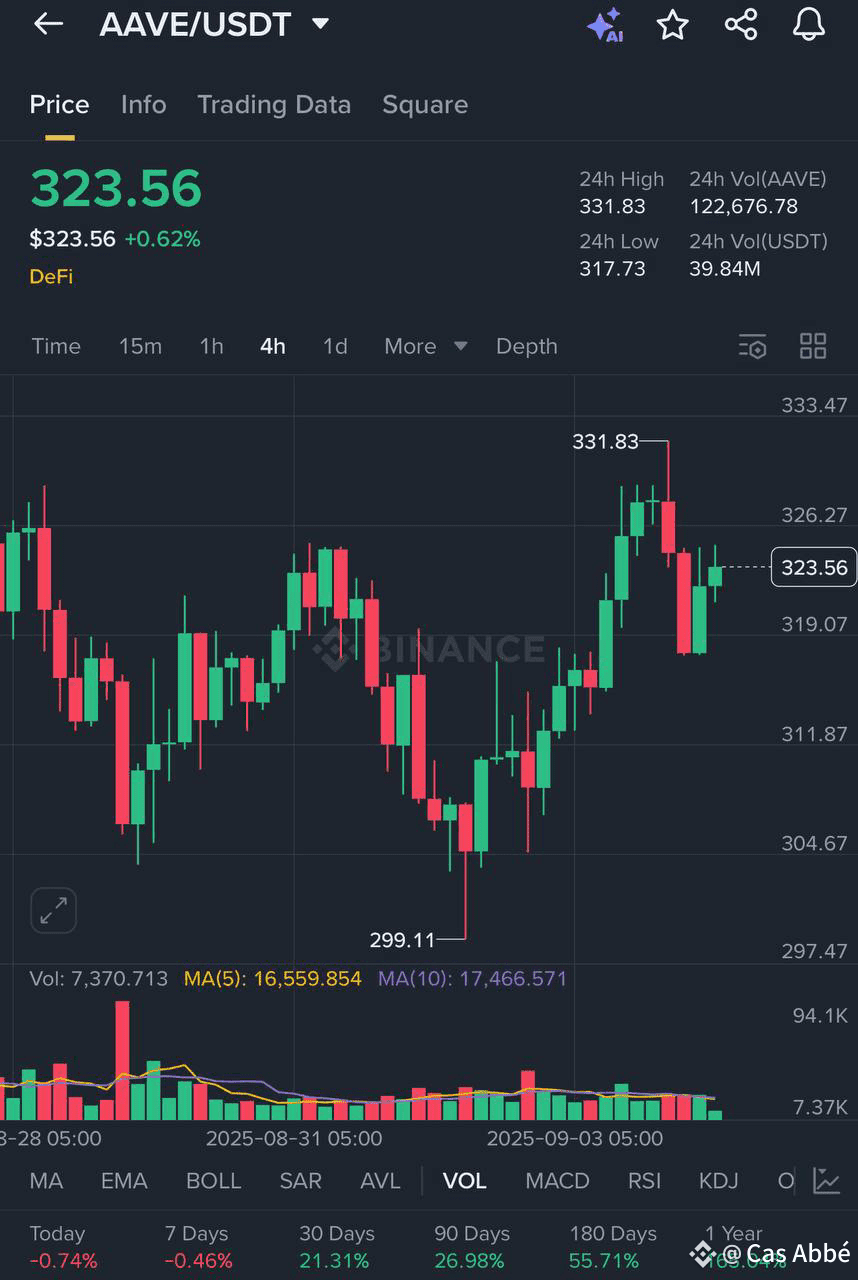Expand chart to fullscreen
This screenshot has width=858, height=1280.
(53, 910)
